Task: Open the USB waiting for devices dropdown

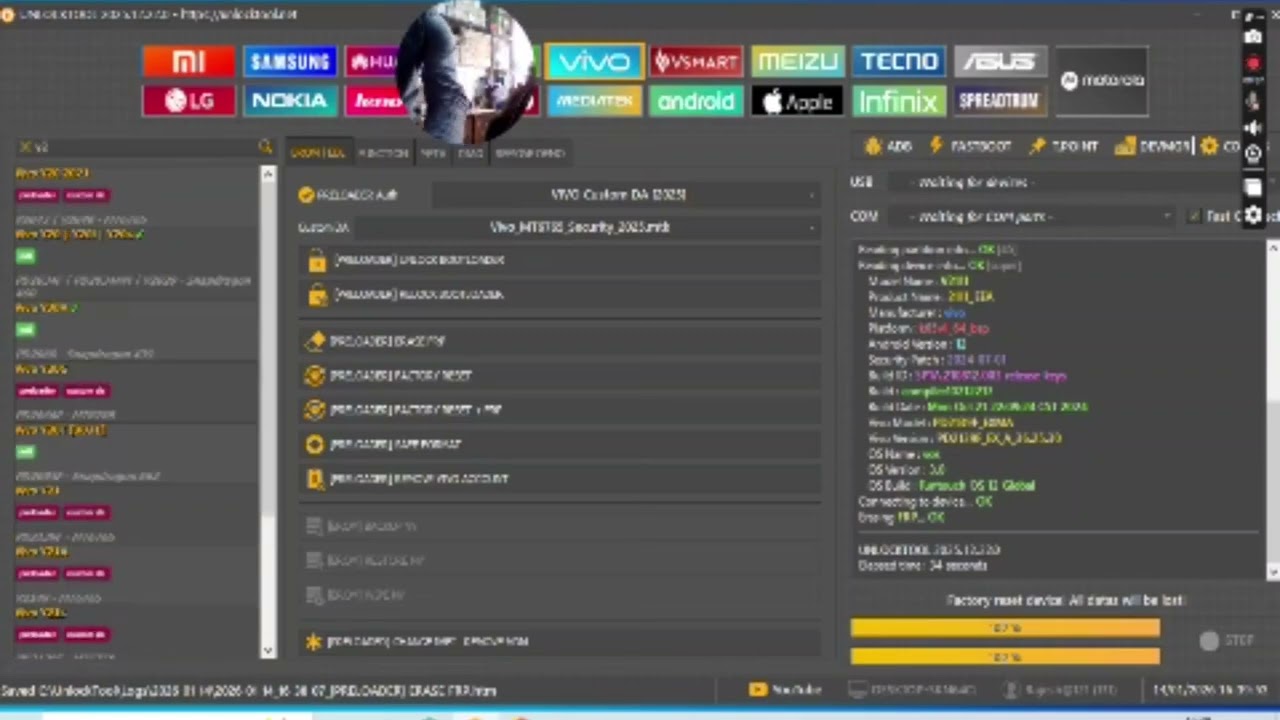Action: [x=1063, y=183]
